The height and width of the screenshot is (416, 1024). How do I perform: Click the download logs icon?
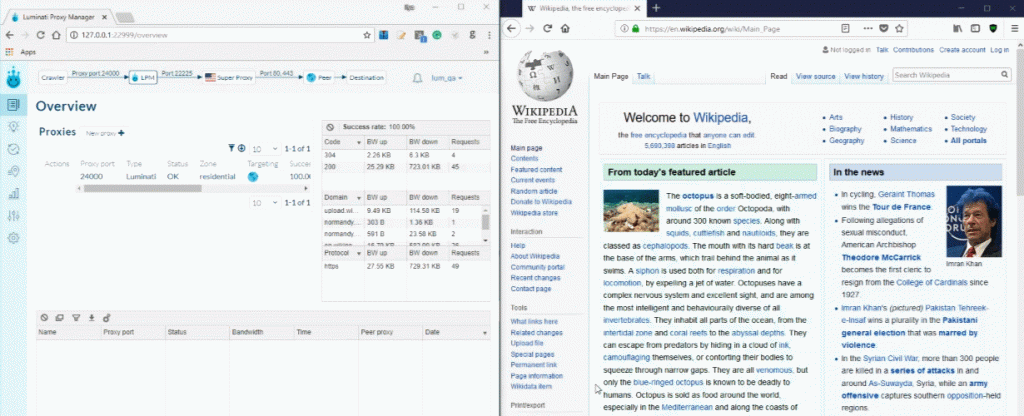point(91,317)
